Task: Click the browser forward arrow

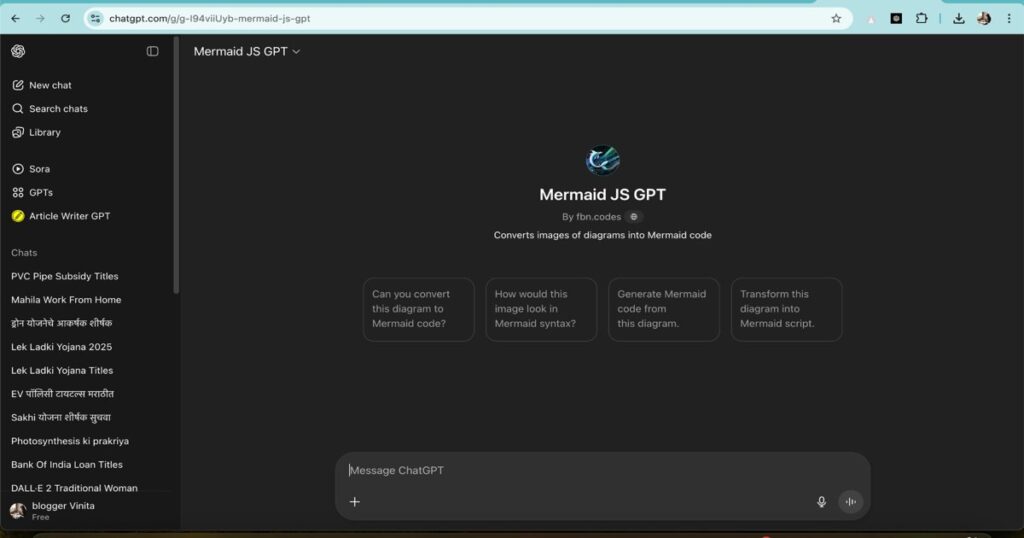Action: pyautogui.click(x=40, y=18)
